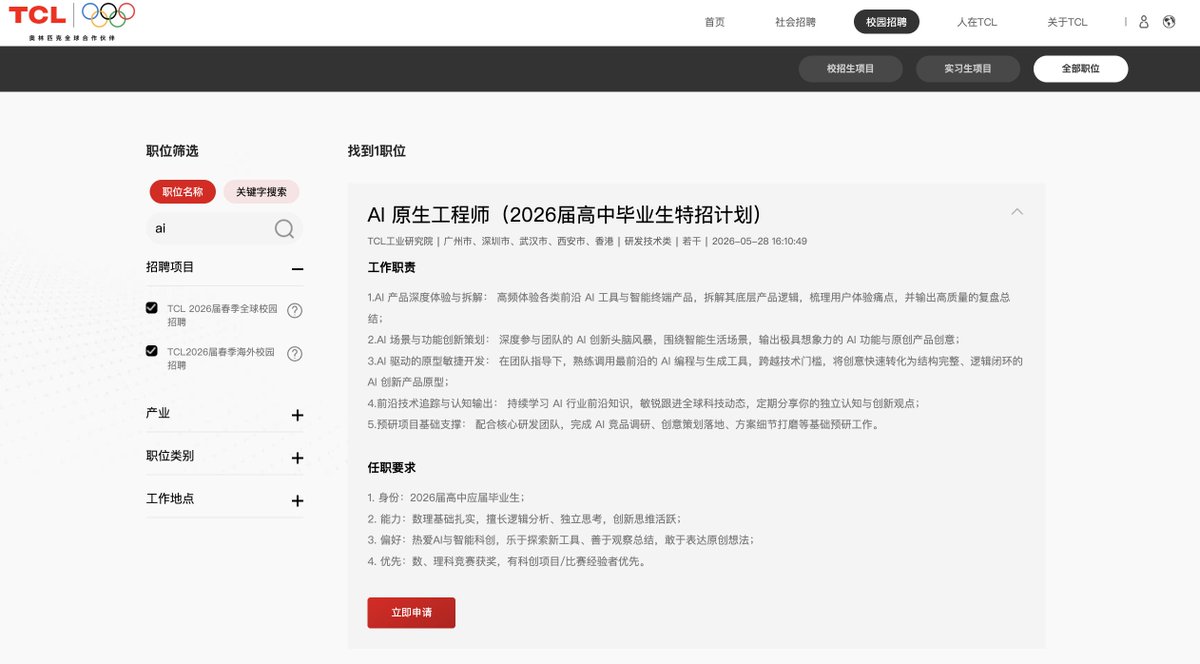Click requirement line 身份：2026届高中应届毕业生
This screenshot has height=664, width=1200.
446,497
